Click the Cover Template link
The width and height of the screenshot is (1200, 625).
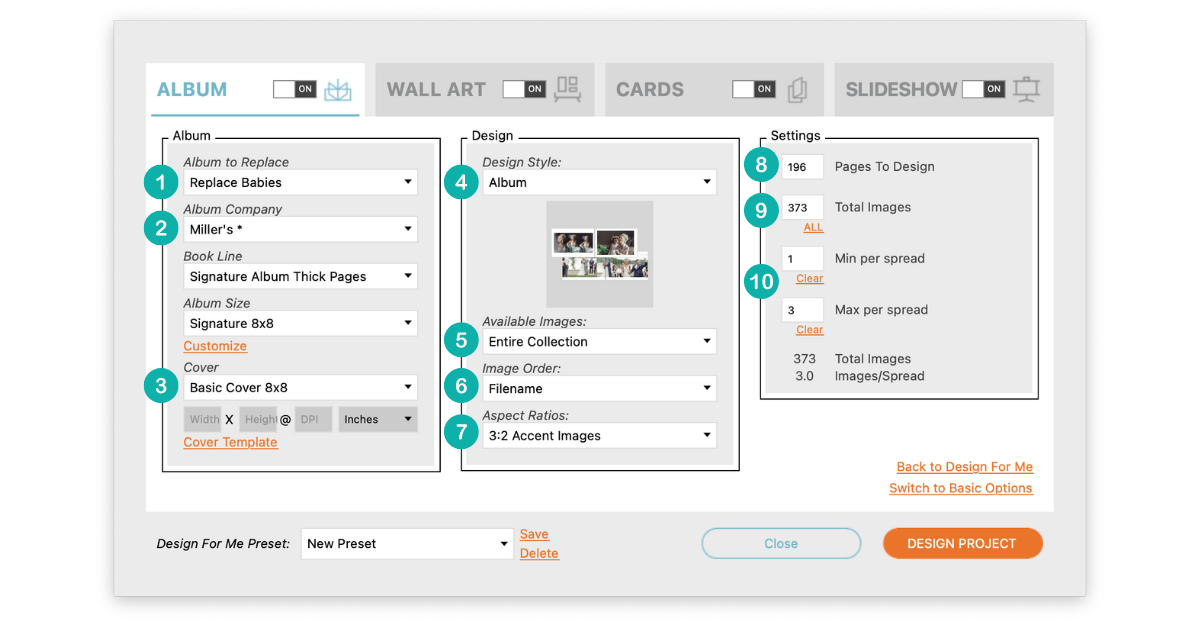230,442
